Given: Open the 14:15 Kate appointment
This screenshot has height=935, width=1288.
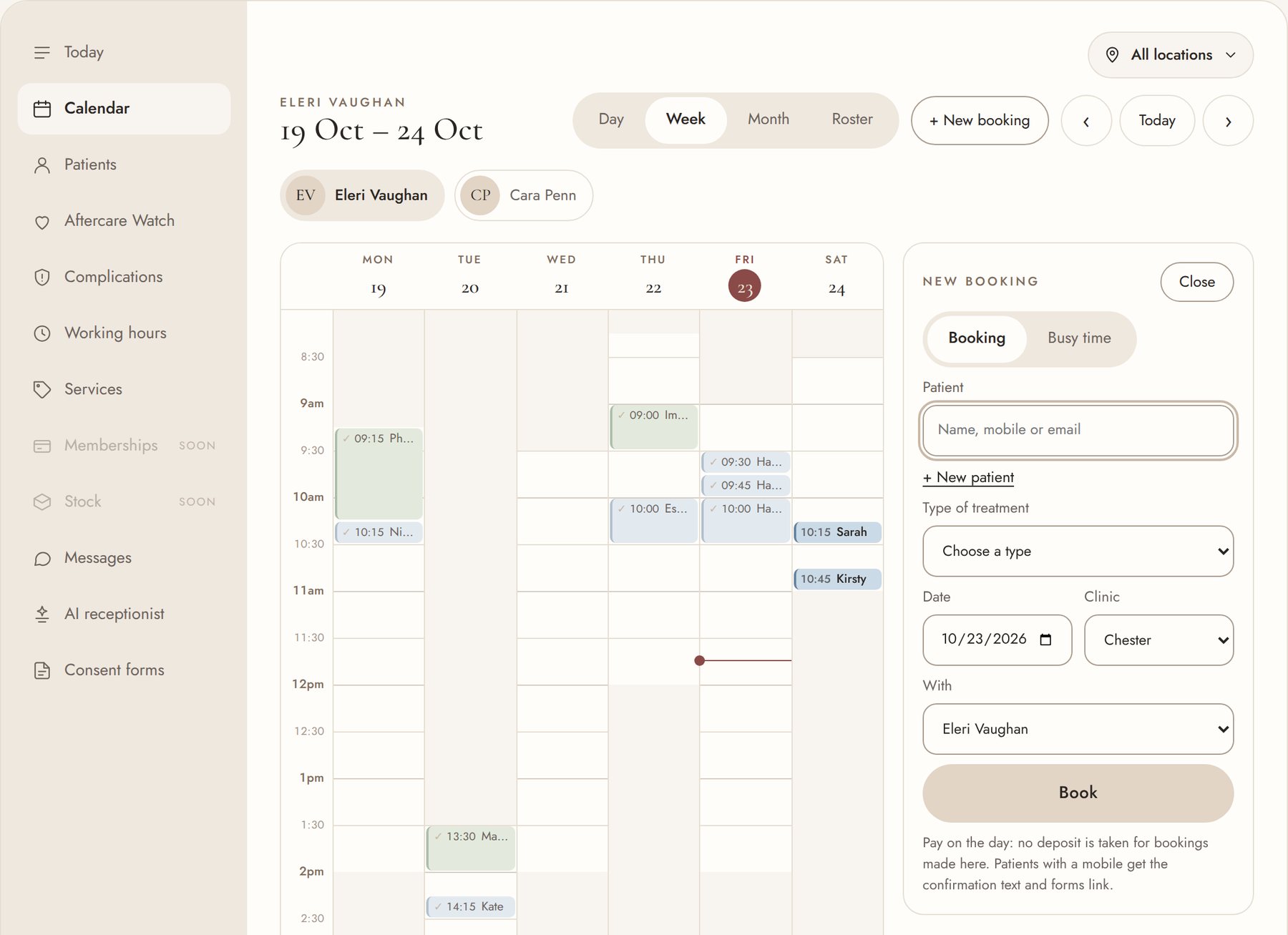Looking at the screenshot, I should (x=471, y=907).
